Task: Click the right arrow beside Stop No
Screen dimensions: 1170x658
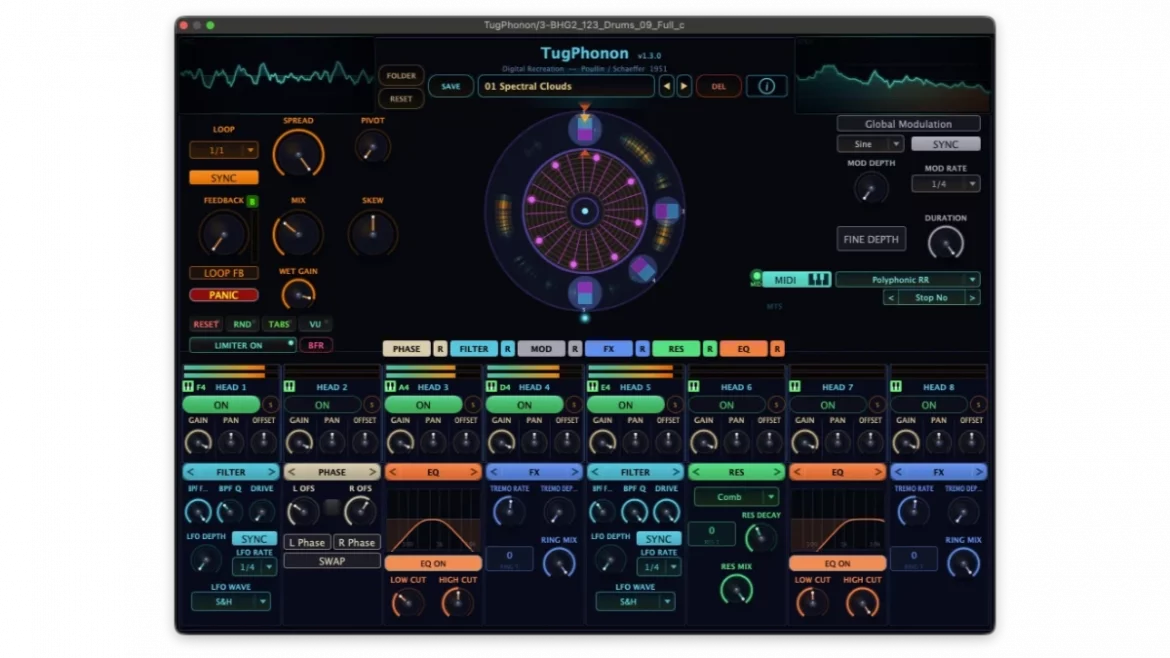Action: pos(972,298)
